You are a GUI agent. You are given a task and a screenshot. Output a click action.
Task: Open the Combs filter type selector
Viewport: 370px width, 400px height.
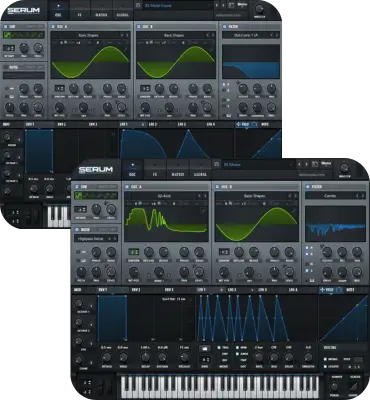330,196
